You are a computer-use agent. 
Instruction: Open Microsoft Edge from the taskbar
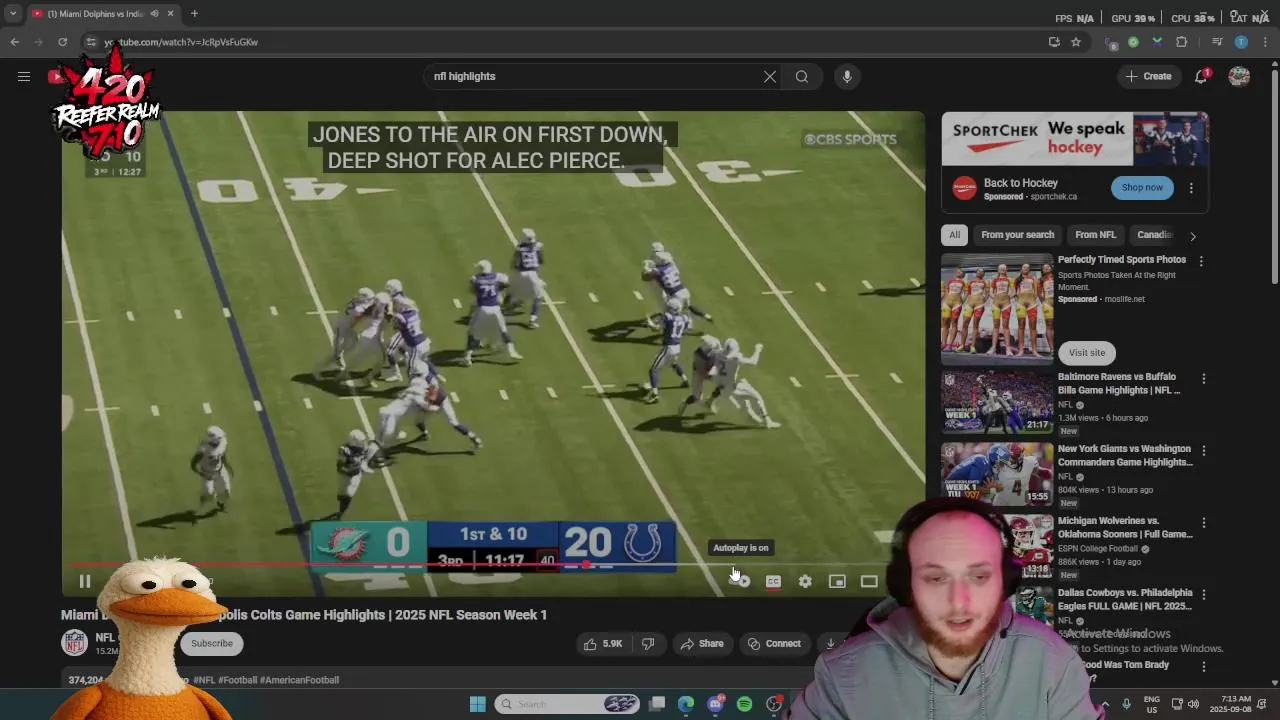click(x=686, y=704)
